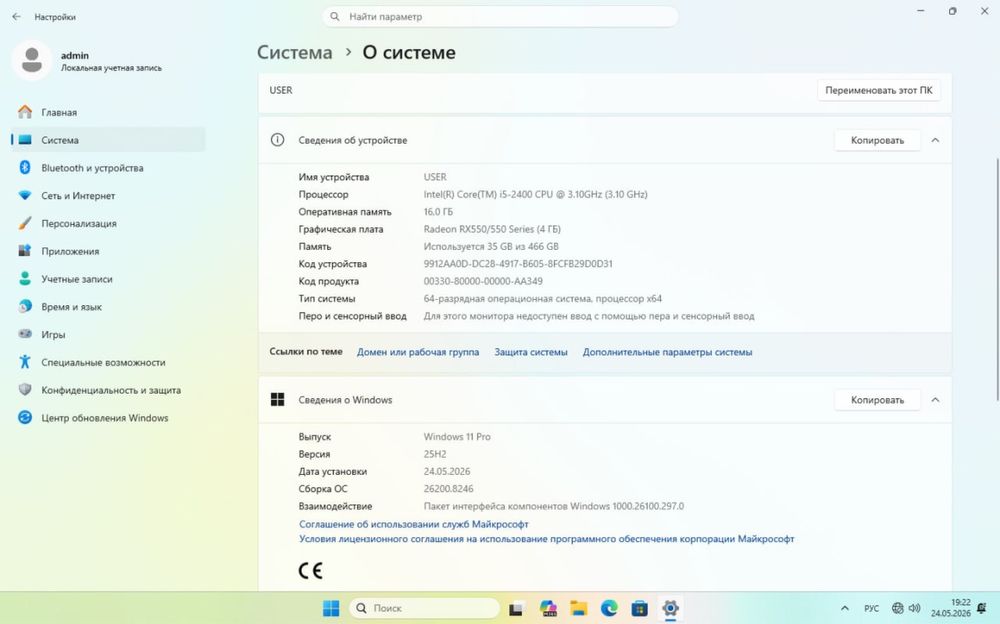Screen dimensions: 1000x624
Task: Select the processor value Intel Core i5-2400
Action: (535, 195)
